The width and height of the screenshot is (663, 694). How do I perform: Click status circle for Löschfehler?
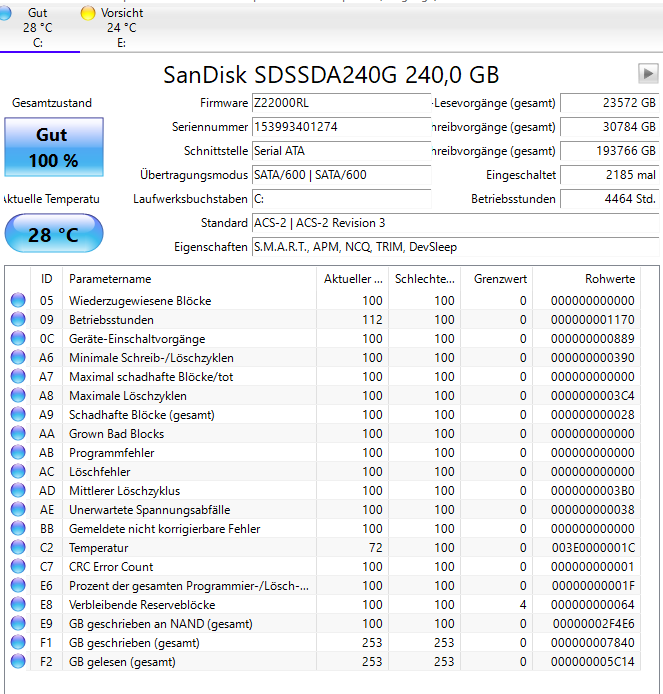pos(18,471)
